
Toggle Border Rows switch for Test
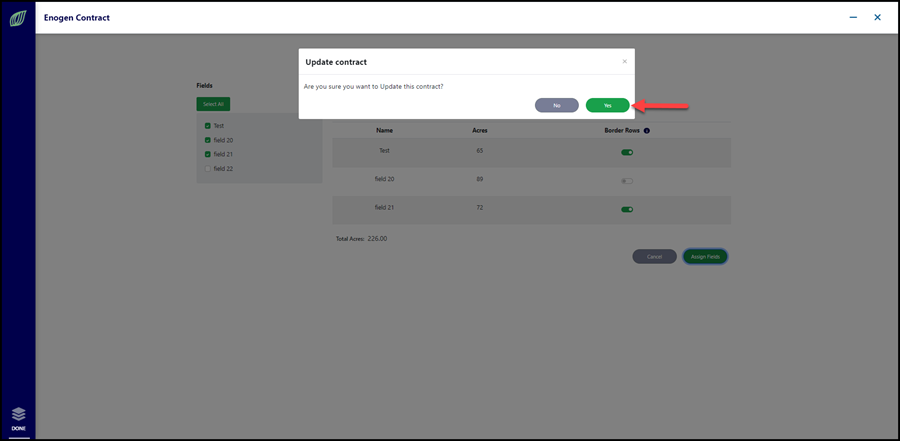click(627, 152)
